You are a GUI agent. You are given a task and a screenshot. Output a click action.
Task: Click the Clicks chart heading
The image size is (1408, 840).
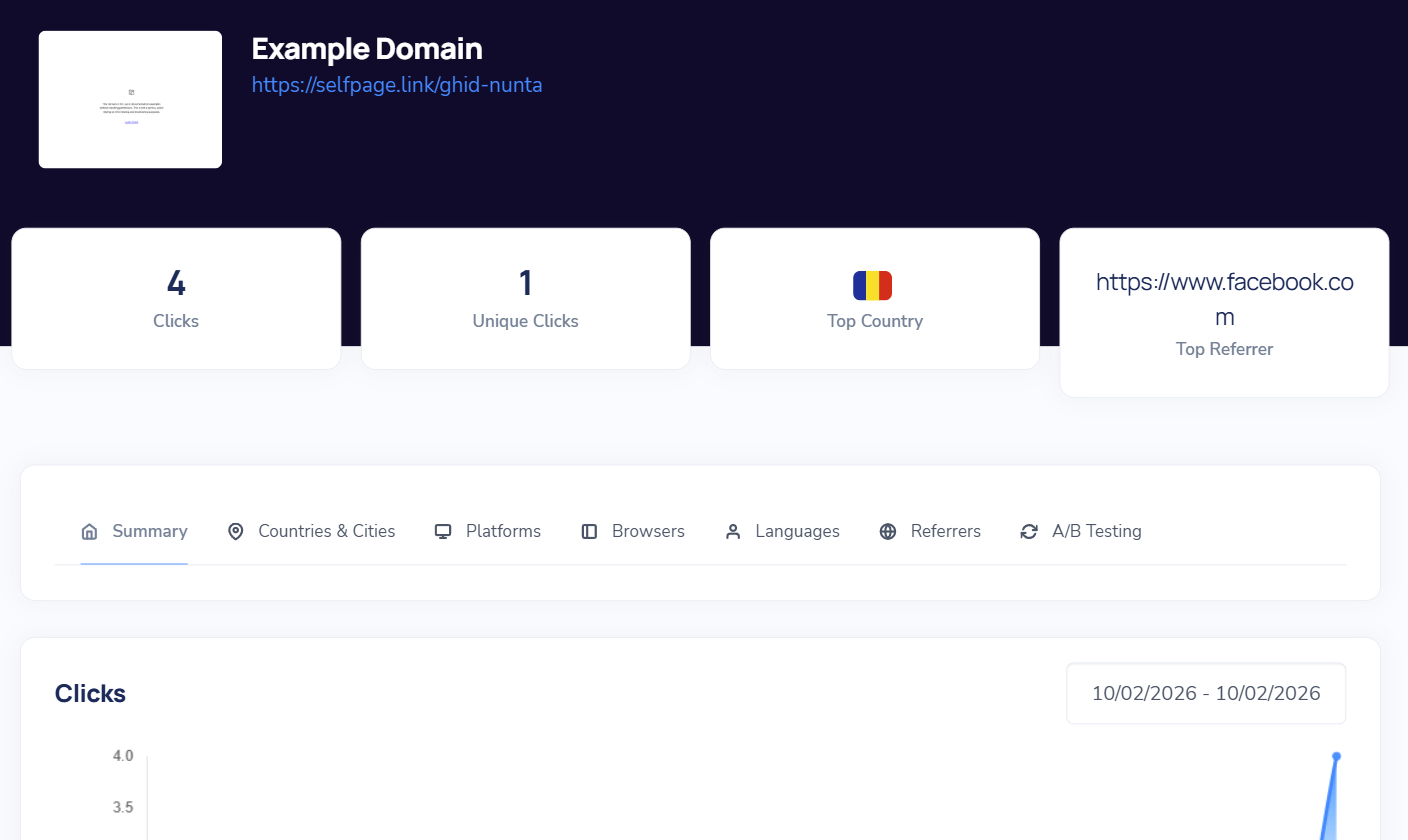tap(90, 693)
